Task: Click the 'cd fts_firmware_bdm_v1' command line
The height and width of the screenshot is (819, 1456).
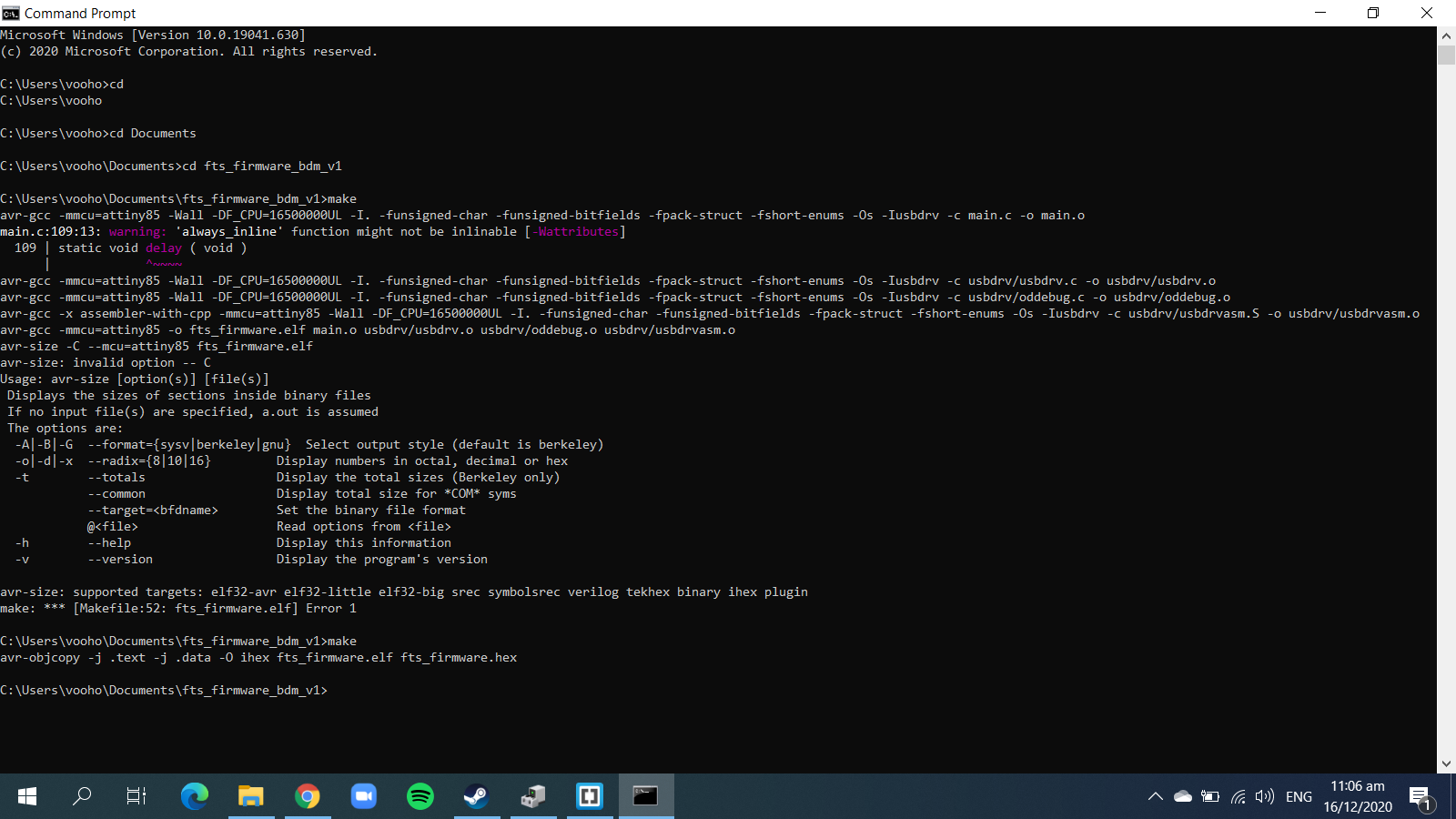Action: (262, 166)
